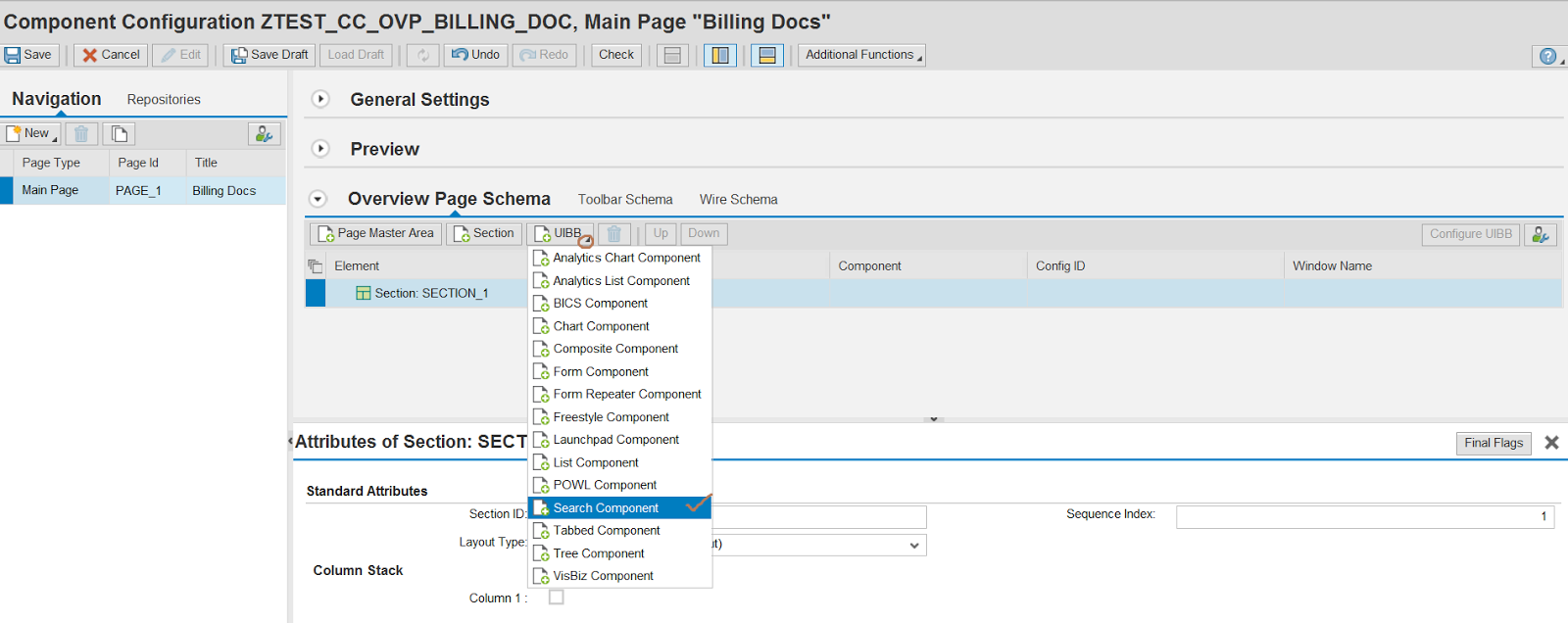Expand the General Settings section
This screenshot has height=623, width=1568.
tap(320, 99)
